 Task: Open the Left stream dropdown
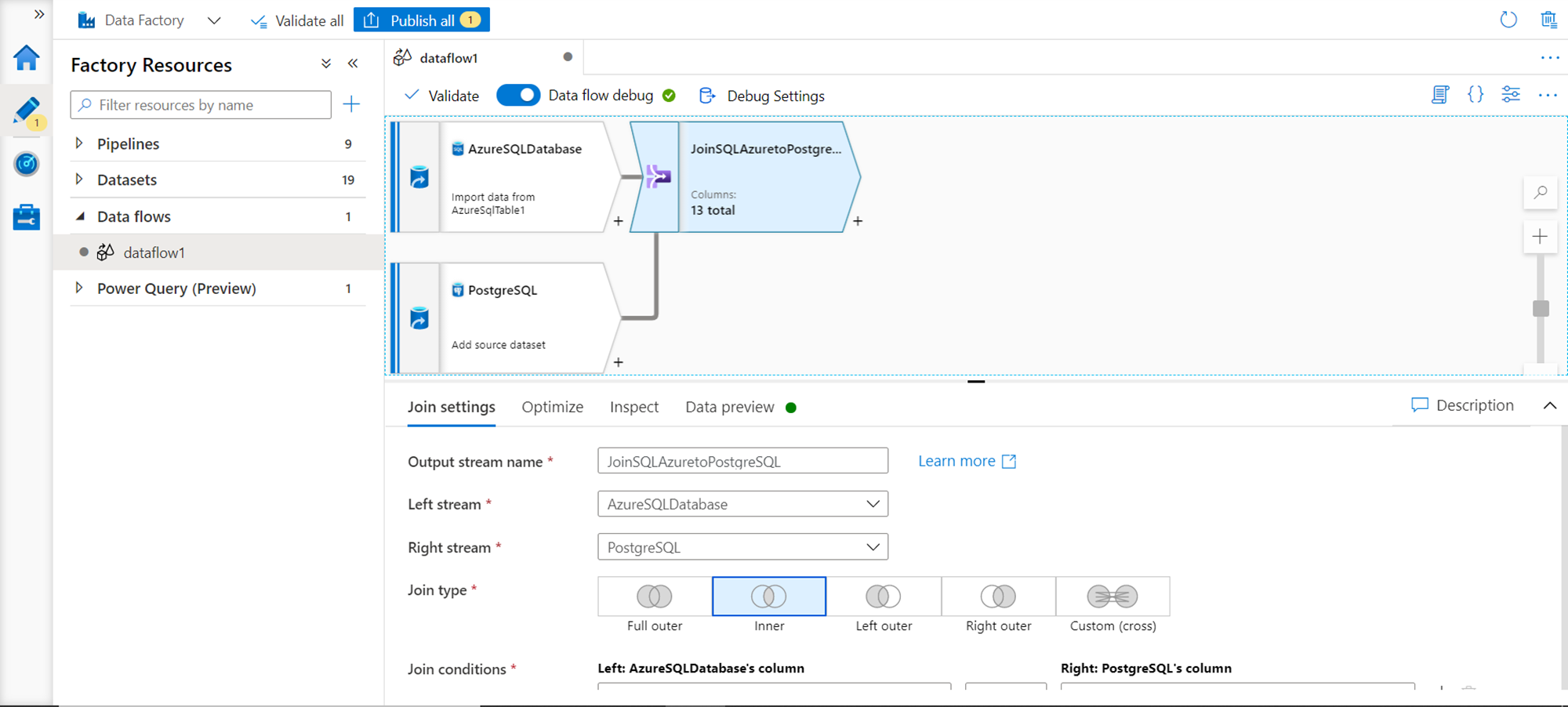(x=742, y=504)
